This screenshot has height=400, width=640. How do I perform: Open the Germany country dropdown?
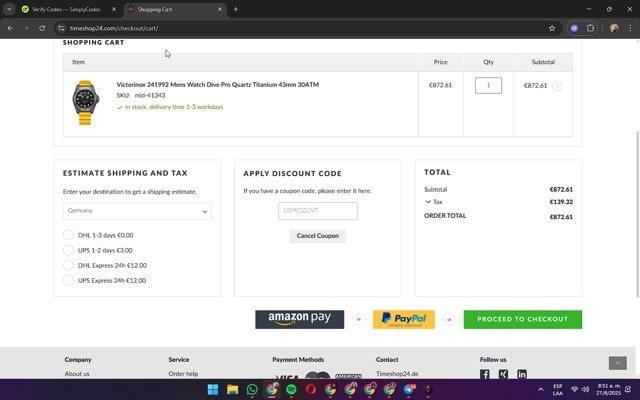pyautogui.click(x=137, y=211)
